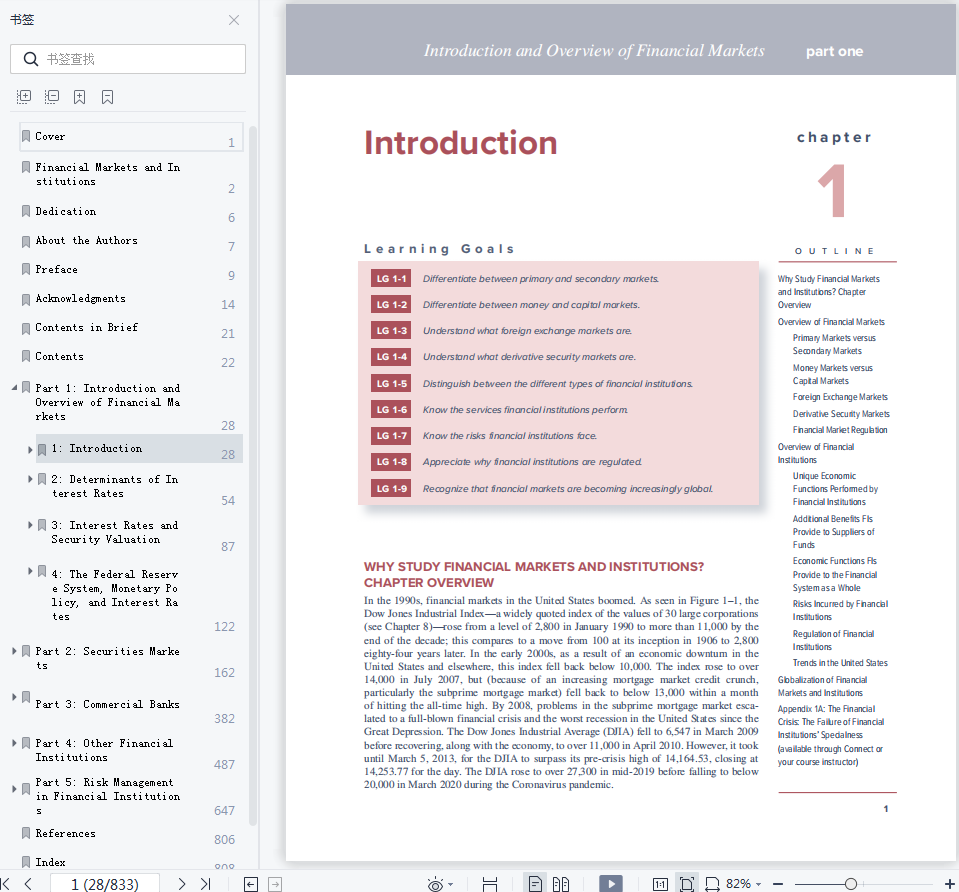Switch to two-page view
Screen dimensions: 959x892
click(561, 884)
